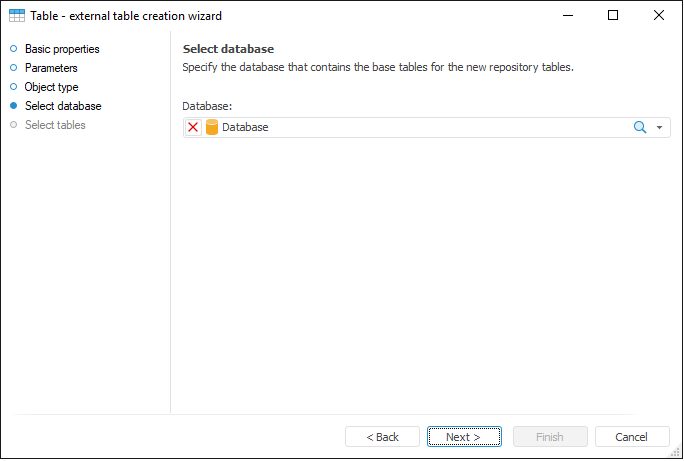Screen dimensions: 684x461
Task: Click the Finish button
Action: [x=549, y=437]
